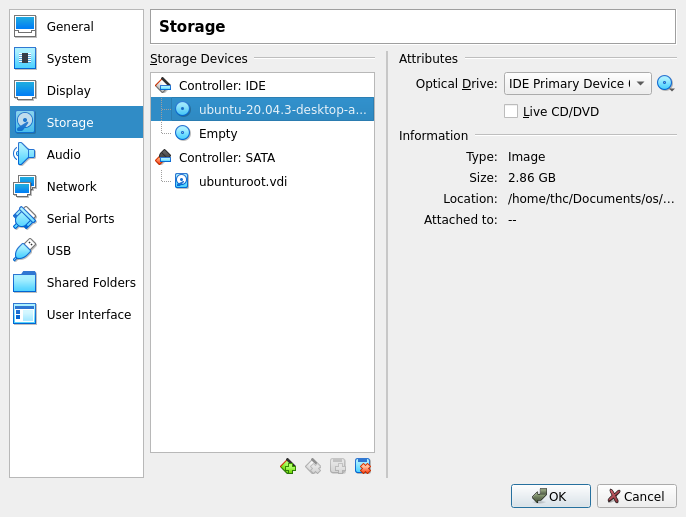Open Audio settings via speaker icon
686x517 pixels.
click(25, 154)
